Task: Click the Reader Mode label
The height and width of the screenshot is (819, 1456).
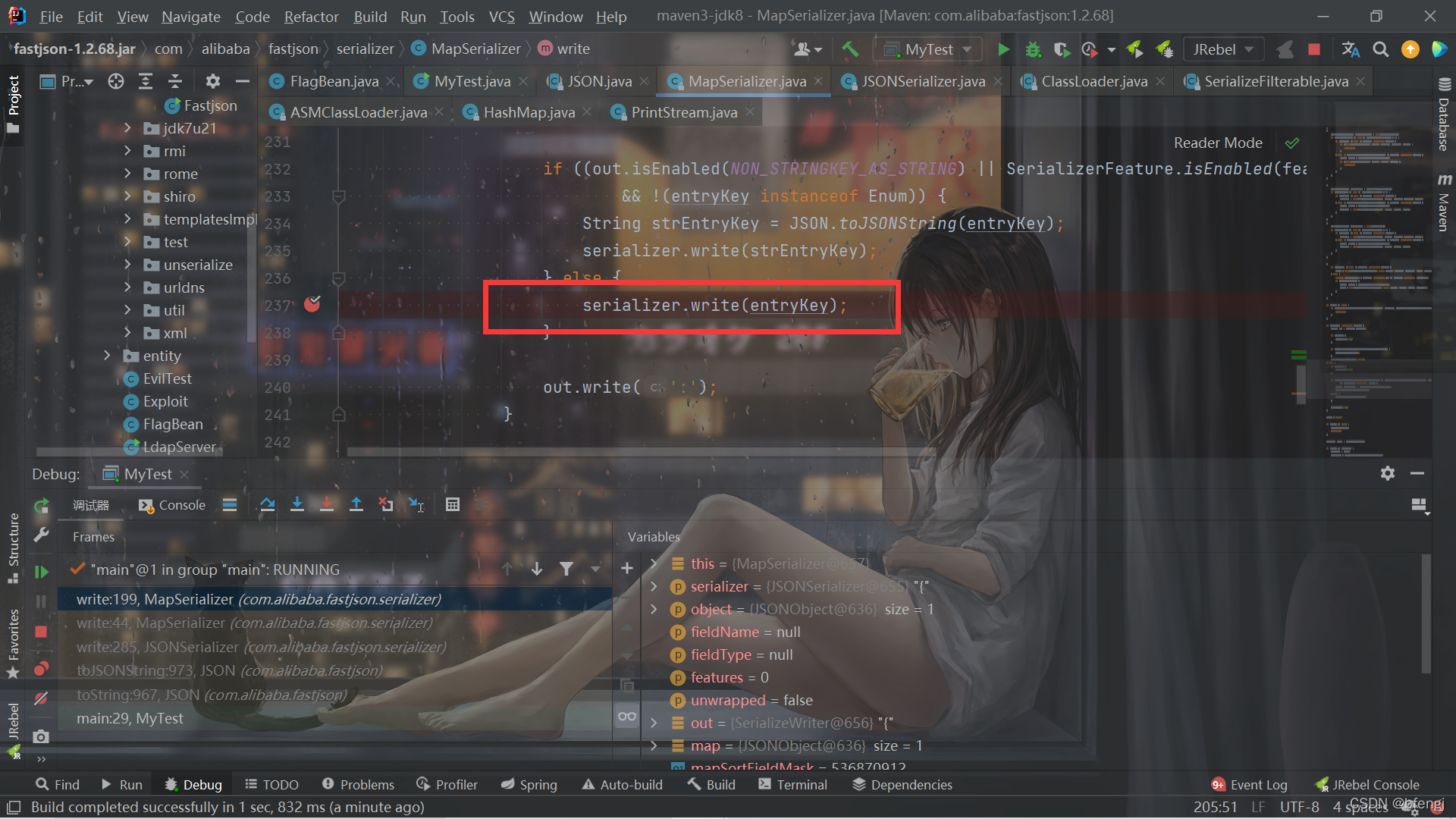Action: (x=1217, y=143)
